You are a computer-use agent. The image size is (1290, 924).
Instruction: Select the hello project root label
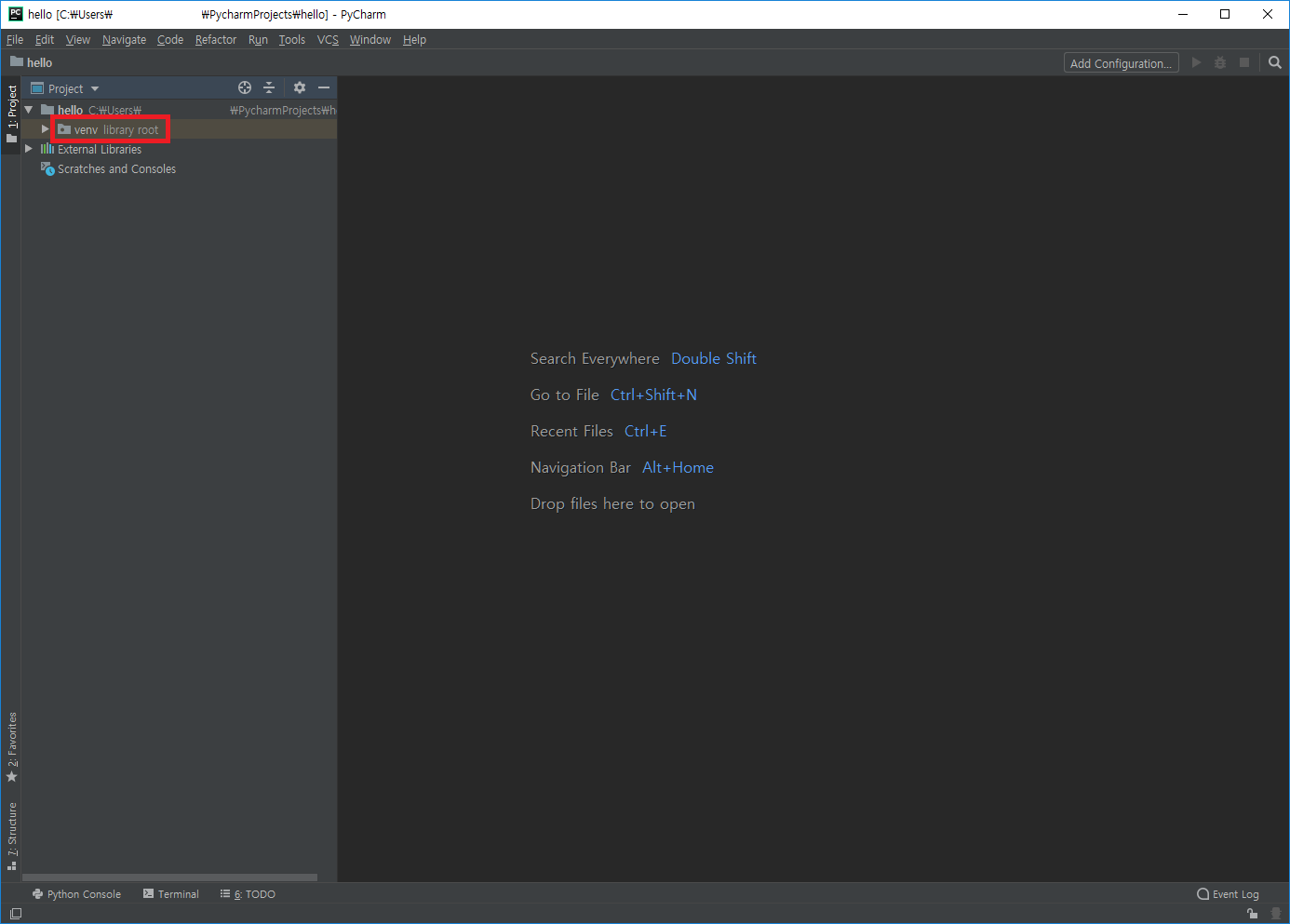pos(70,110)
